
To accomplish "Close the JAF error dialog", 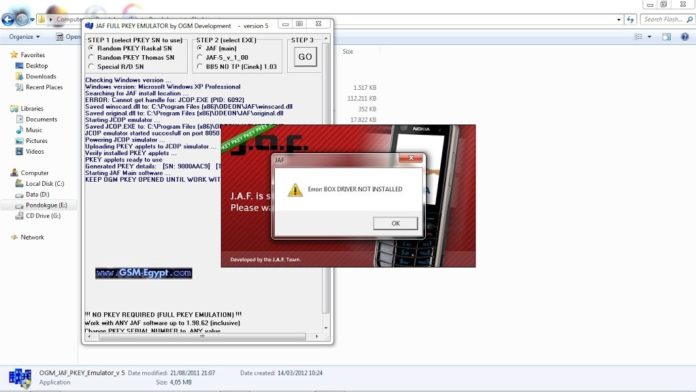I will tap(411, 158).
